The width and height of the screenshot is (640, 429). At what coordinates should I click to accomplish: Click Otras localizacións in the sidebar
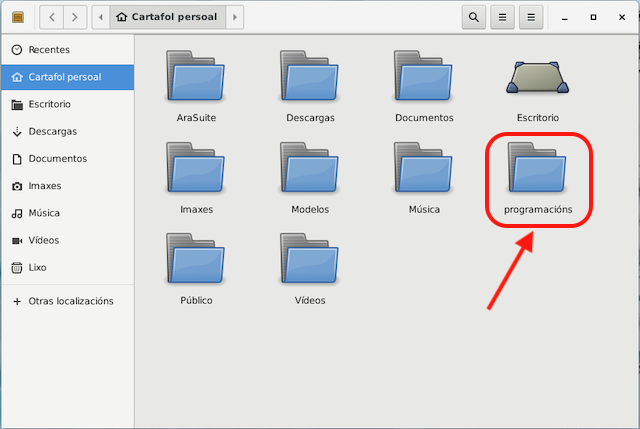(70, 301)
